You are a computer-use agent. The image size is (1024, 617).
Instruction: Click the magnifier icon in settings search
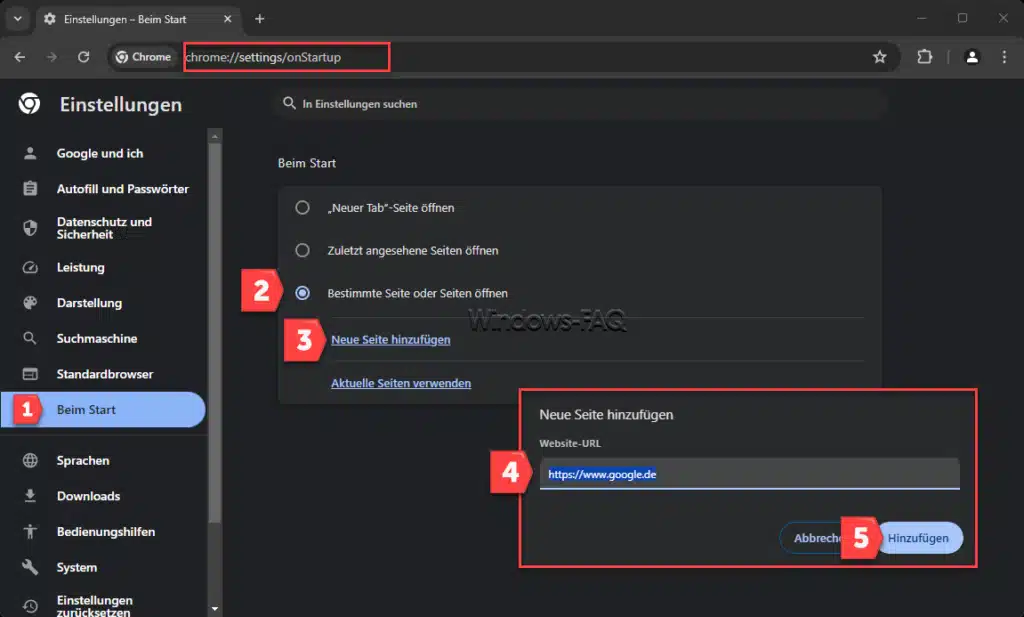[289, 103]
